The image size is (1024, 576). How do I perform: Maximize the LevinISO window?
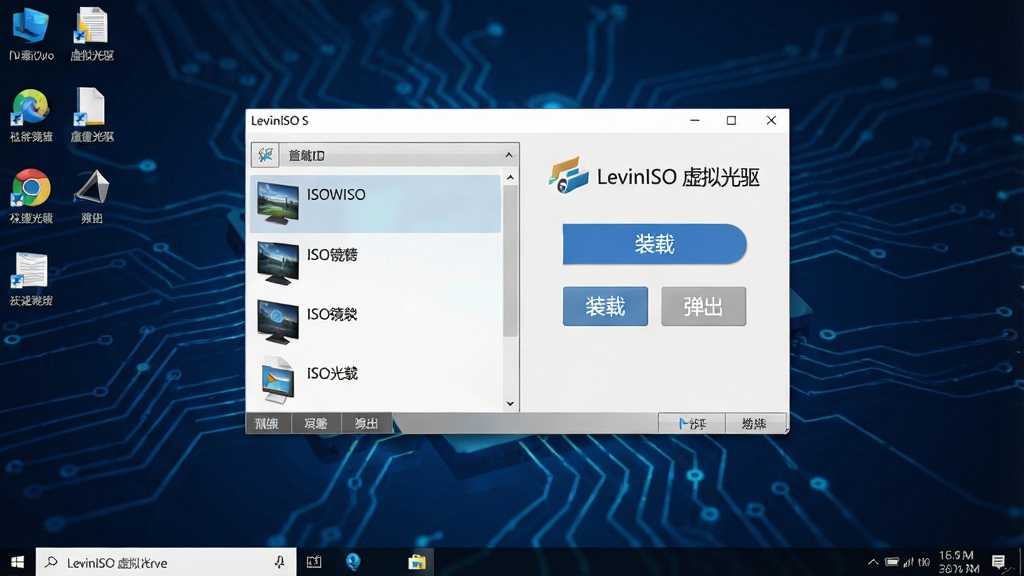[731, 121]
